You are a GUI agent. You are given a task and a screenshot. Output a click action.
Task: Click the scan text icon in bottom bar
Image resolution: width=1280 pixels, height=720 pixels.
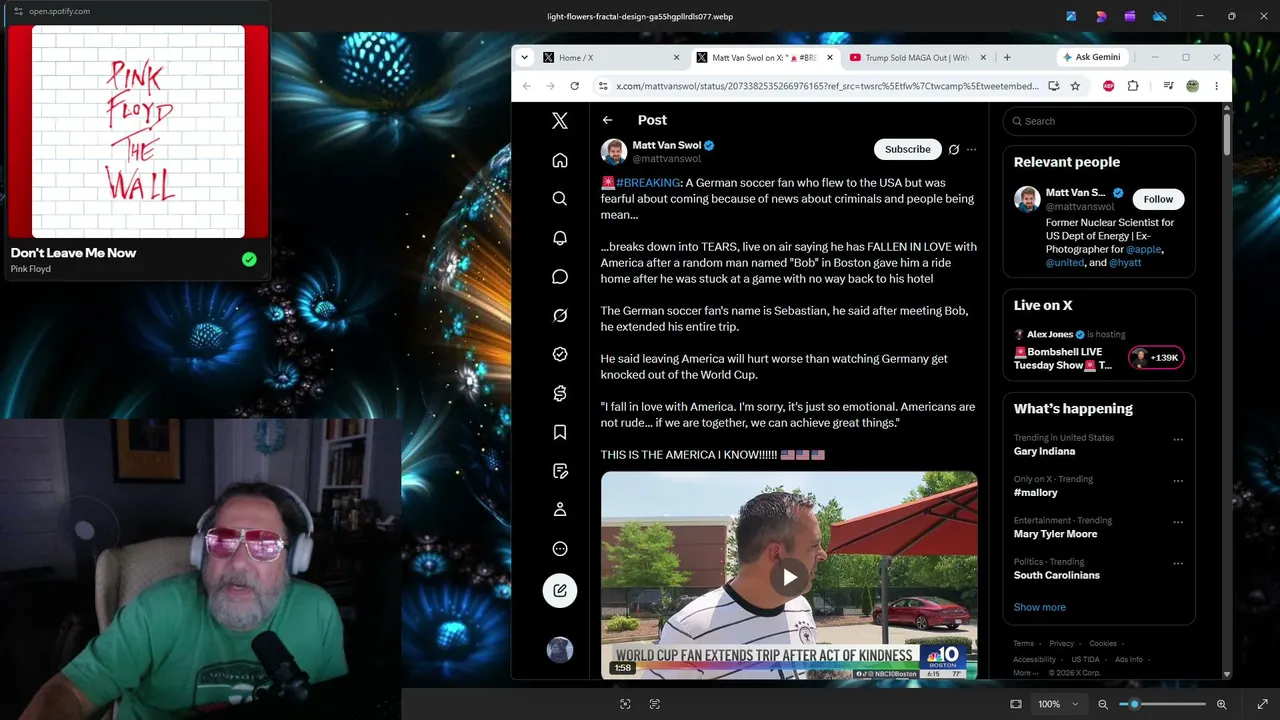point(655,704)
